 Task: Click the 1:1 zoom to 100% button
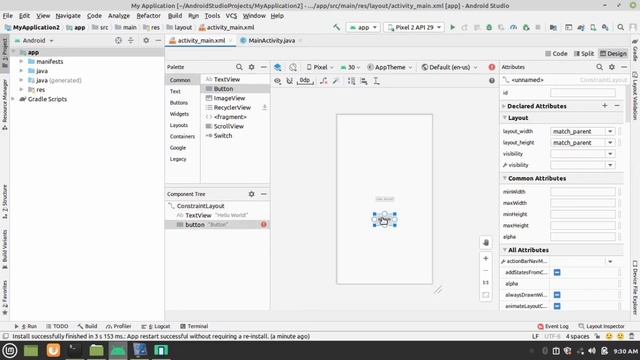click(486, 282)
